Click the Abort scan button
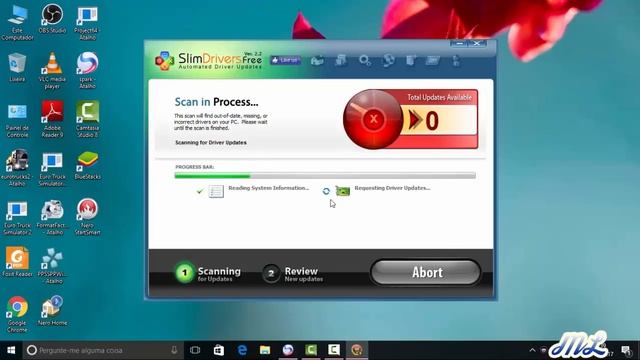The width and height of the screenshot is (640, 360). tap(425, 272)
